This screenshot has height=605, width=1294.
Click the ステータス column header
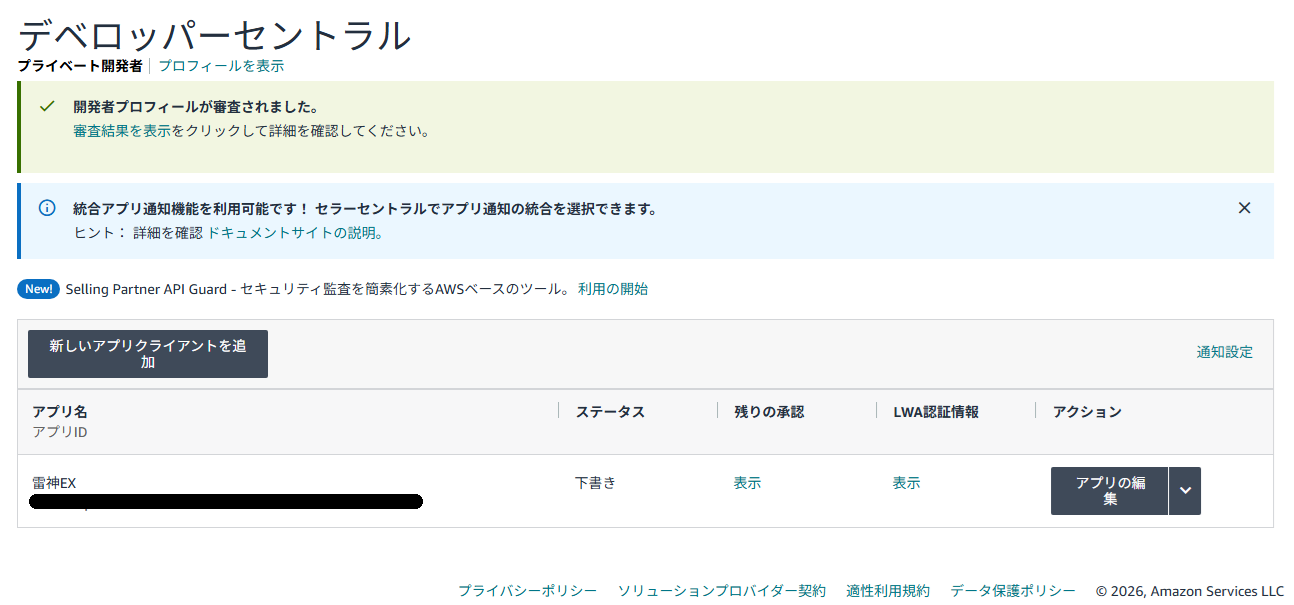pyautogui.click(x=610, y=412)
